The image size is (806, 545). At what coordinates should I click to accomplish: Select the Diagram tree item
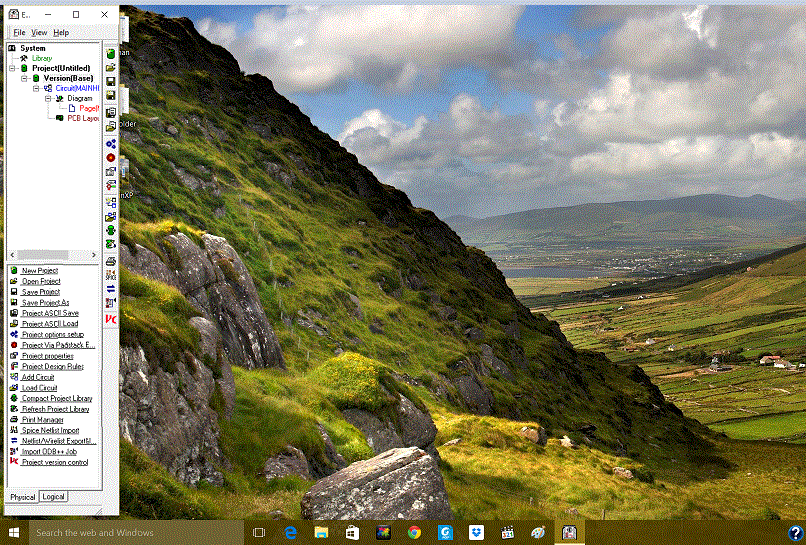click(x=80, y=98)
